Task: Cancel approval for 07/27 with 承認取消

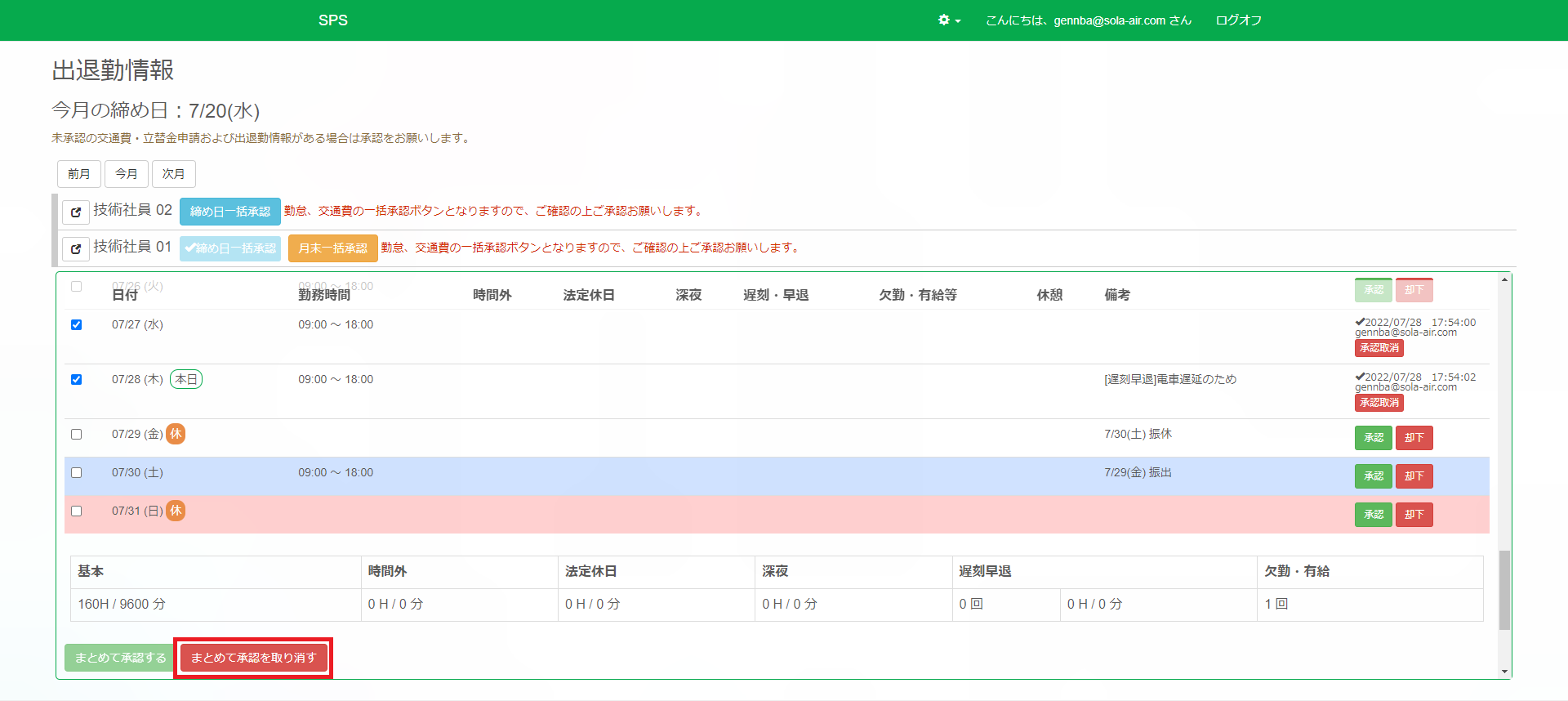Action: pyautogui.click(x=1379, y=348)
